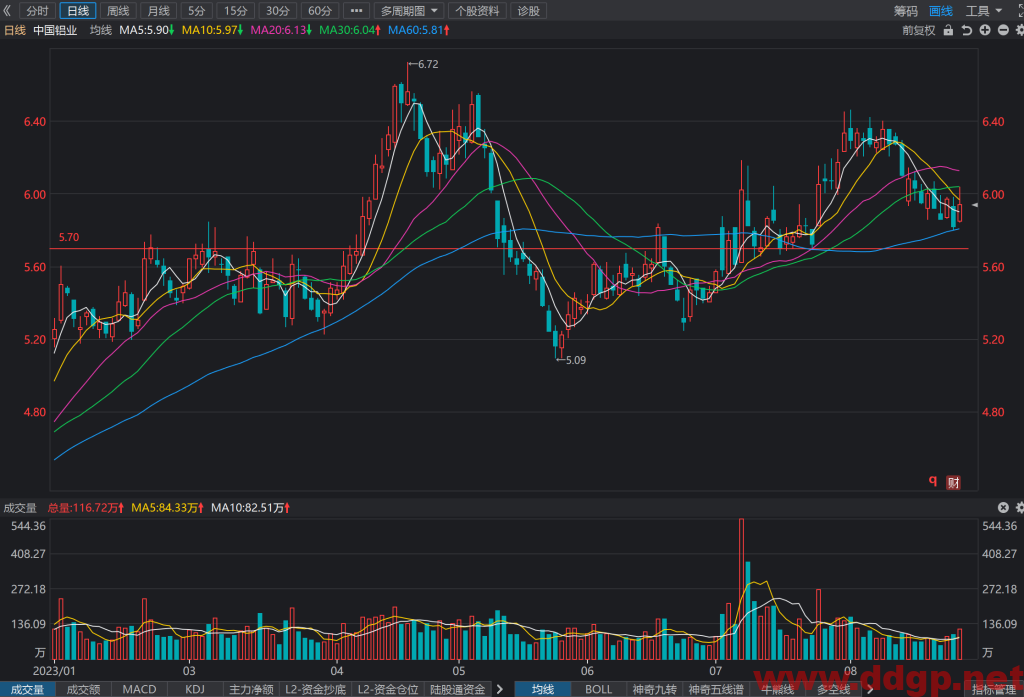Select the 主力净额 indicator tab
Image resolution: width=1024 pixels, height=697 pixels.
point(251,689)
